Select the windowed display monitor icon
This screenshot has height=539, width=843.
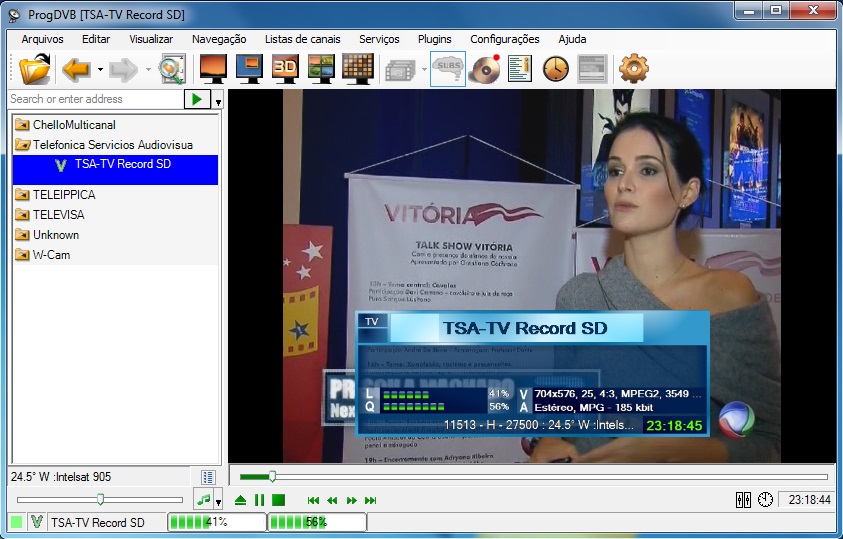click(249, 69)
